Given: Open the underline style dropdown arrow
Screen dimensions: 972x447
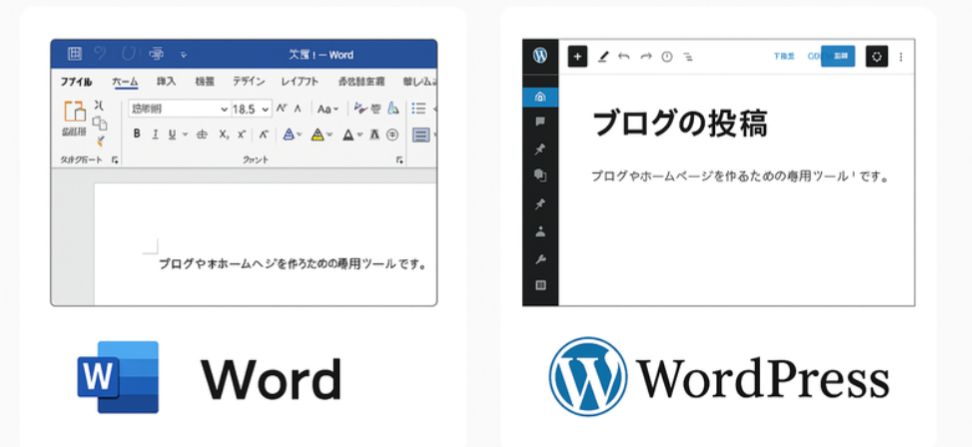Looking at the screenshot, I should click(185, 135).
